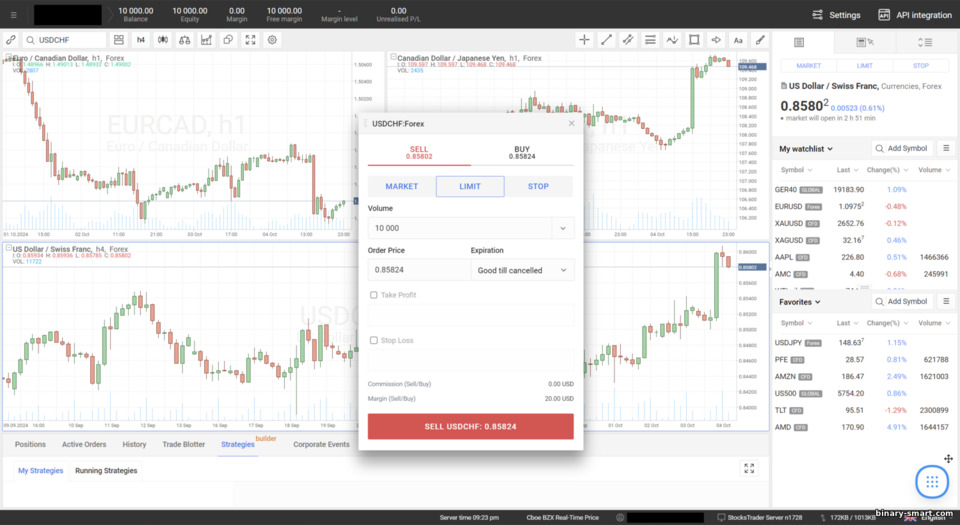Enable the Stop Loss checkbox
Screen dimensions: 960x525
[x=373, y=340]
